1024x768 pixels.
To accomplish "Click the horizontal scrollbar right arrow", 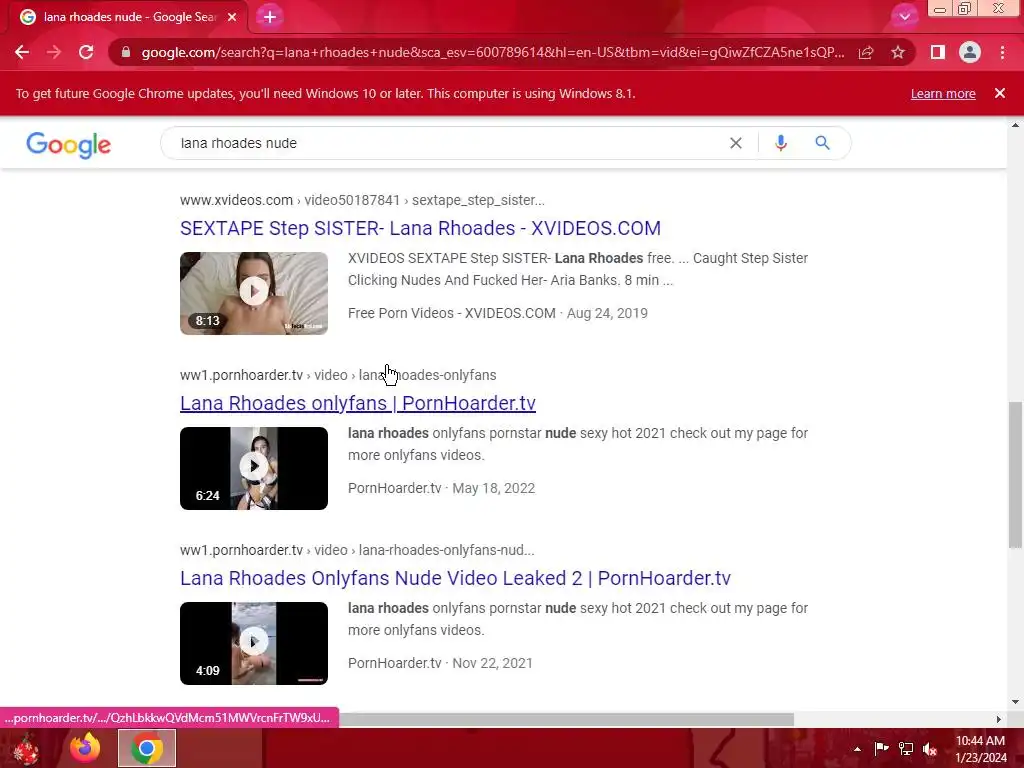I will coord(999,719).
